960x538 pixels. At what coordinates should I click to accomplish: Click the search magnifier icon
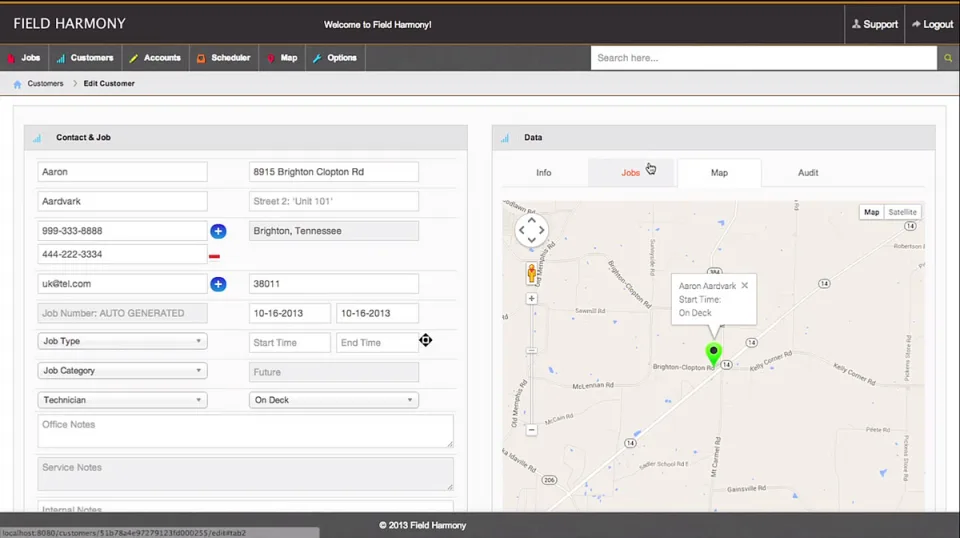click(948, 58)
